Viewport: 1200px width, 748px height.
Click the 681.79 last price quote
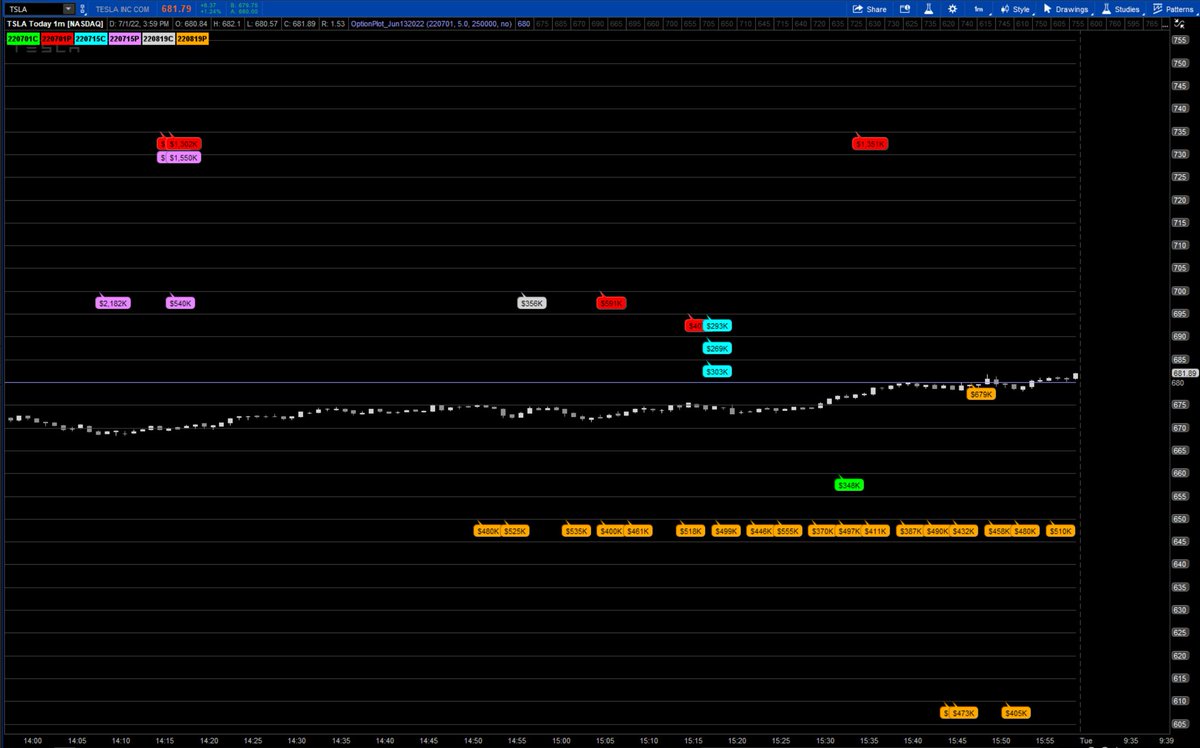click(x=176, y=9)
